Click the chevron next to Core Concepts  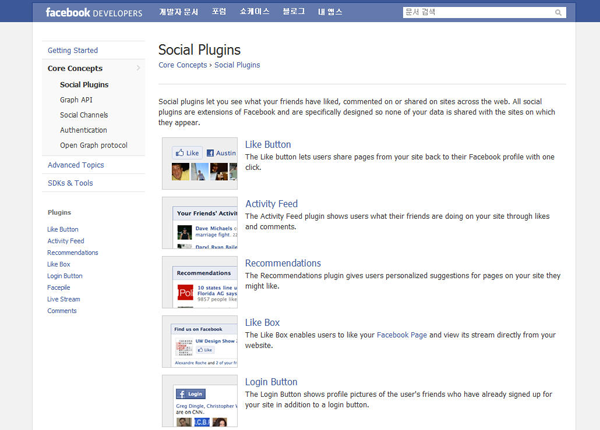tap(138, 68)
